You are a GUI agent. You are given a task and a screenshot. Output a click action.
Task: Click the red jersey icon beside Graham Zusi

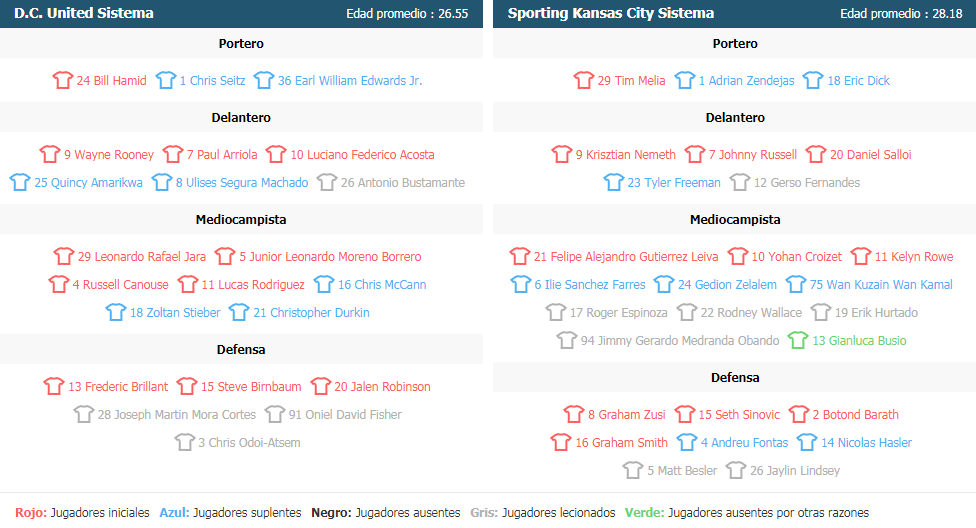tap(574, 414)
